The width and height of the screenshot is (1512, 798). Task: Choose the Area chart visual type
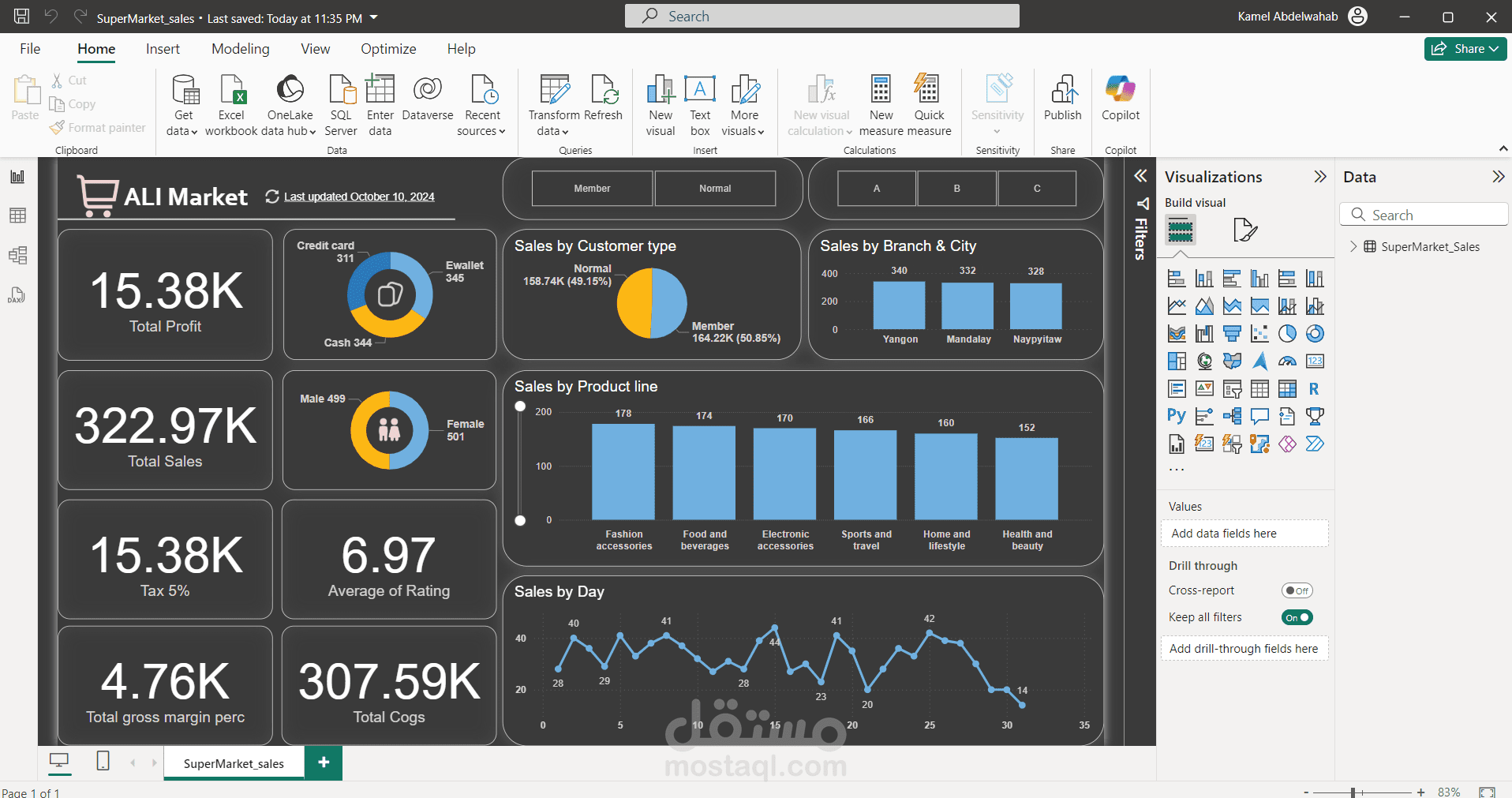[1204, 306]
